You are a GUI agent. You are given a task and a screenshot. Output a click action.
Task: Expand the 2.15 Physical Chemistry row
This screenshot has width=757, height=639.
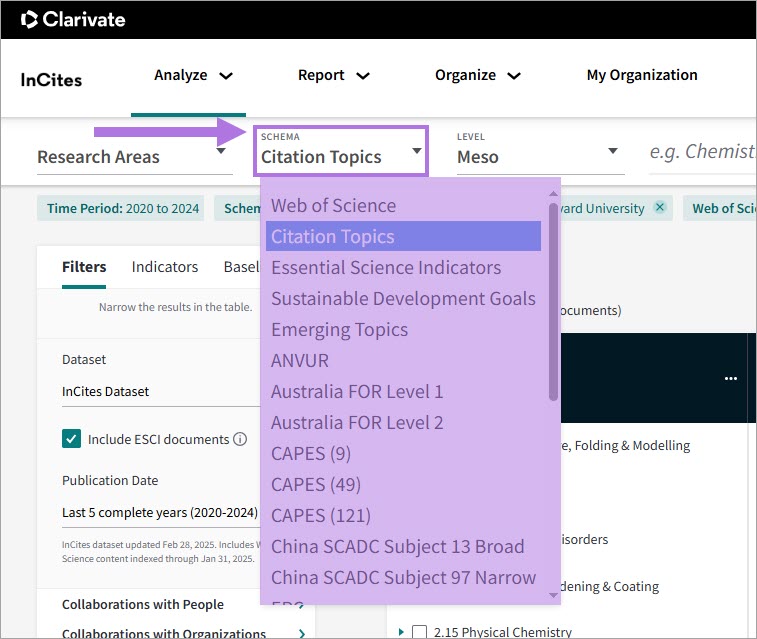(401, 632)
